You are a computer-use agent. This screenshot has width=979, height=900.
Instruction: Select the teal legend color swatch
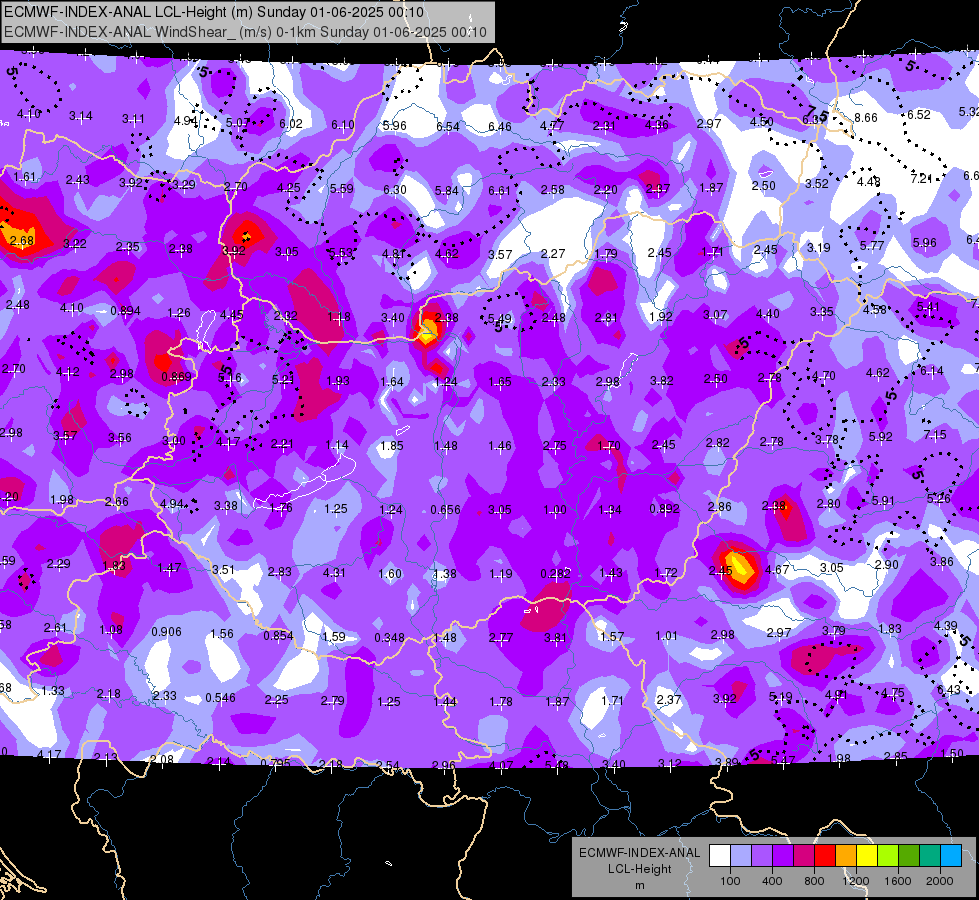pyautogui.click(x=930, y=855)
